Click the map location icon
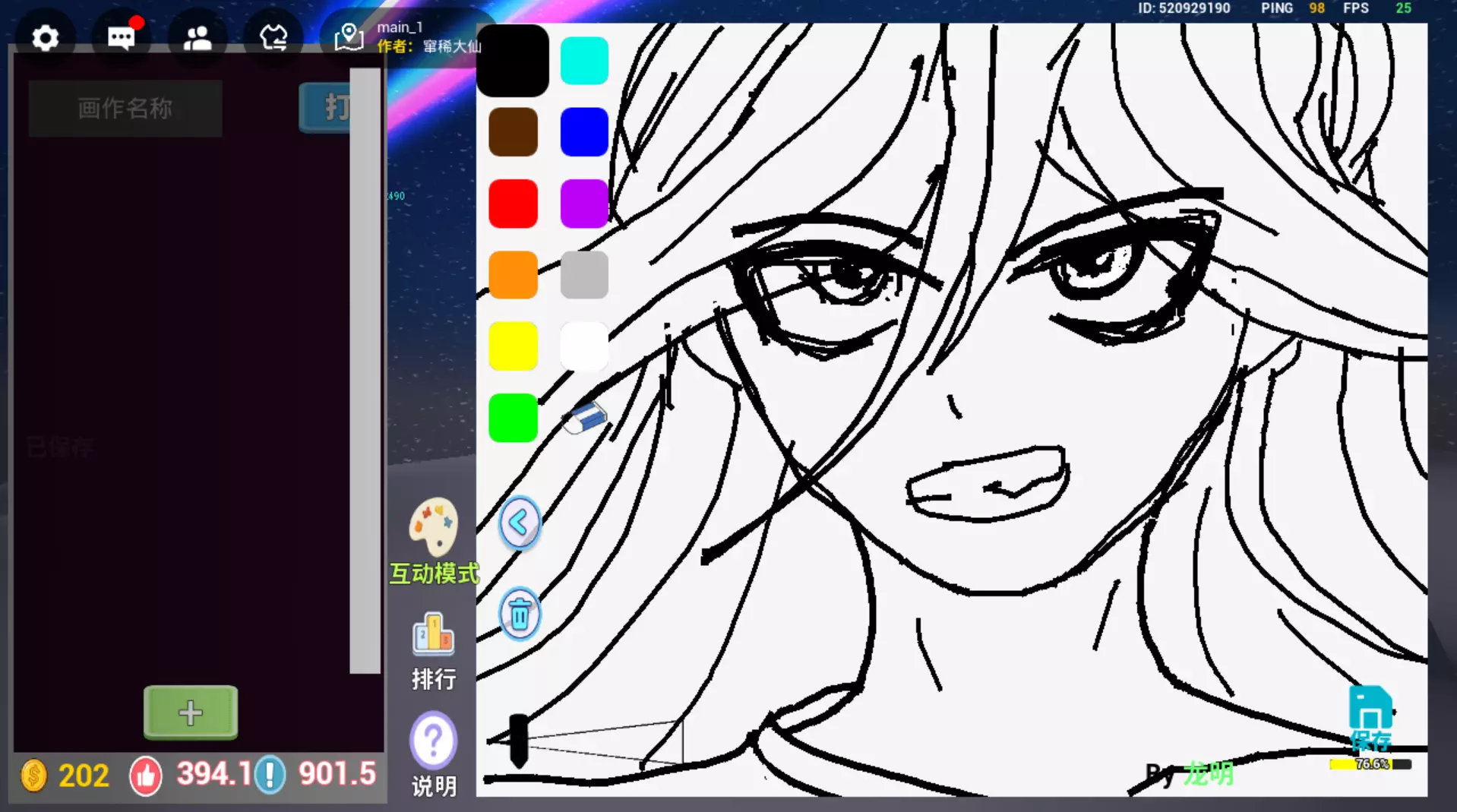Viewport: 1457px width, 812px height. 349,36
